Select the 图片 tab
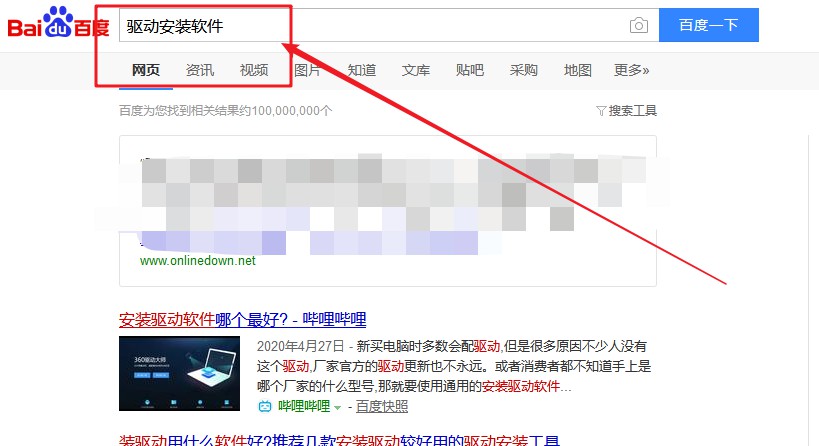This screenshot has width=819, height=446. pyautogui.click(x=308, y=70)
